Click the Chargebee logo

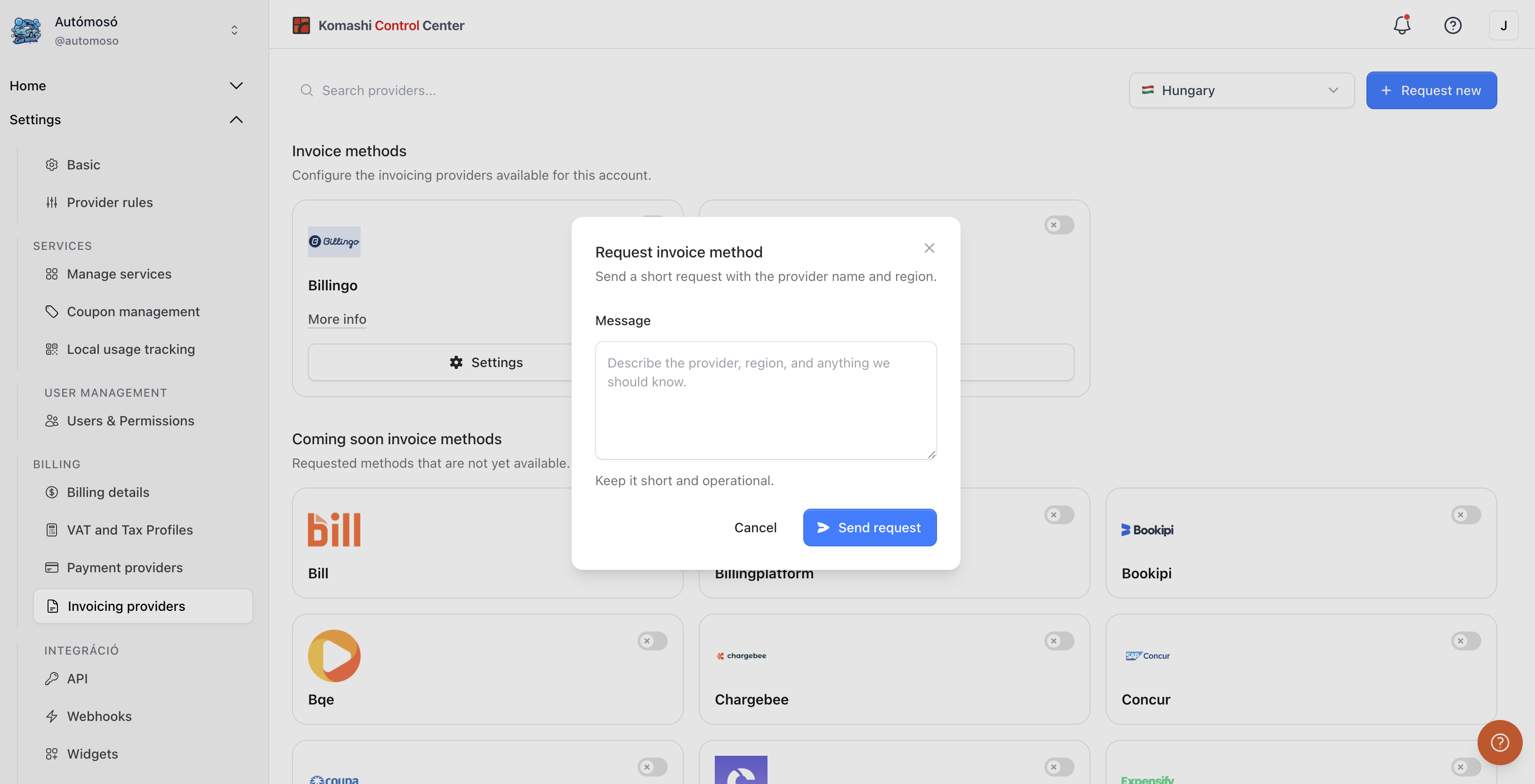[x=741, y=656]
